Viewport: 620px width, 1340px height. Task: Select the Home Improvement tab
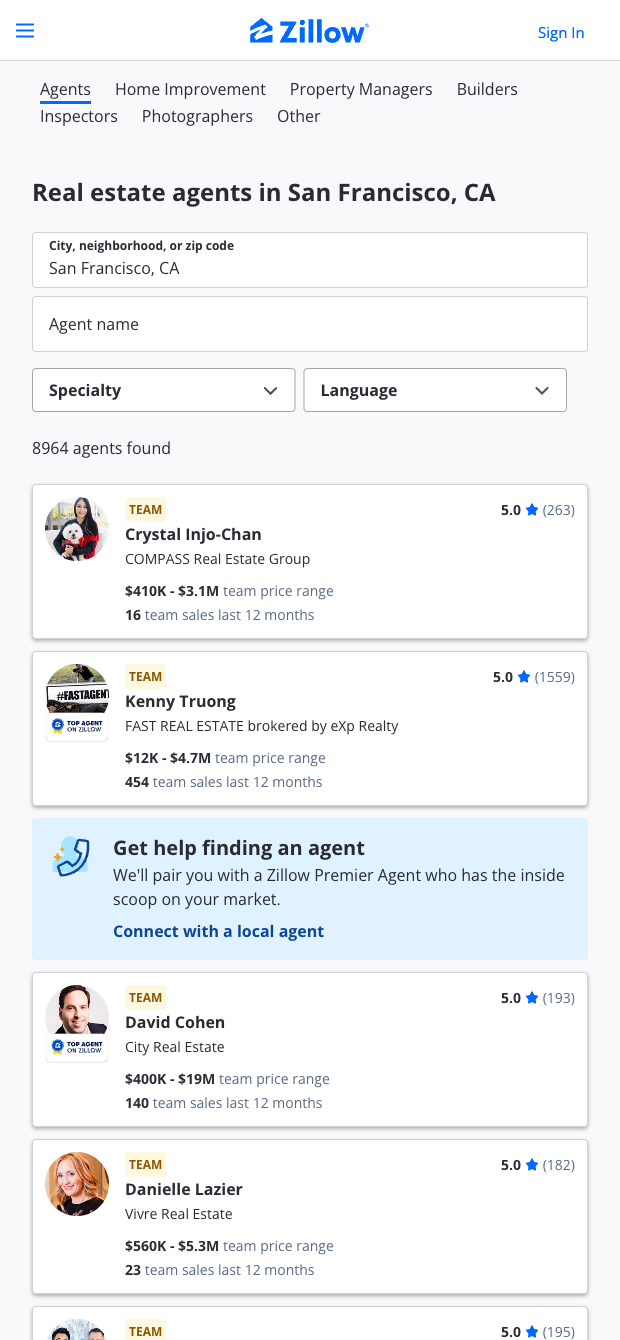[190, 89]
